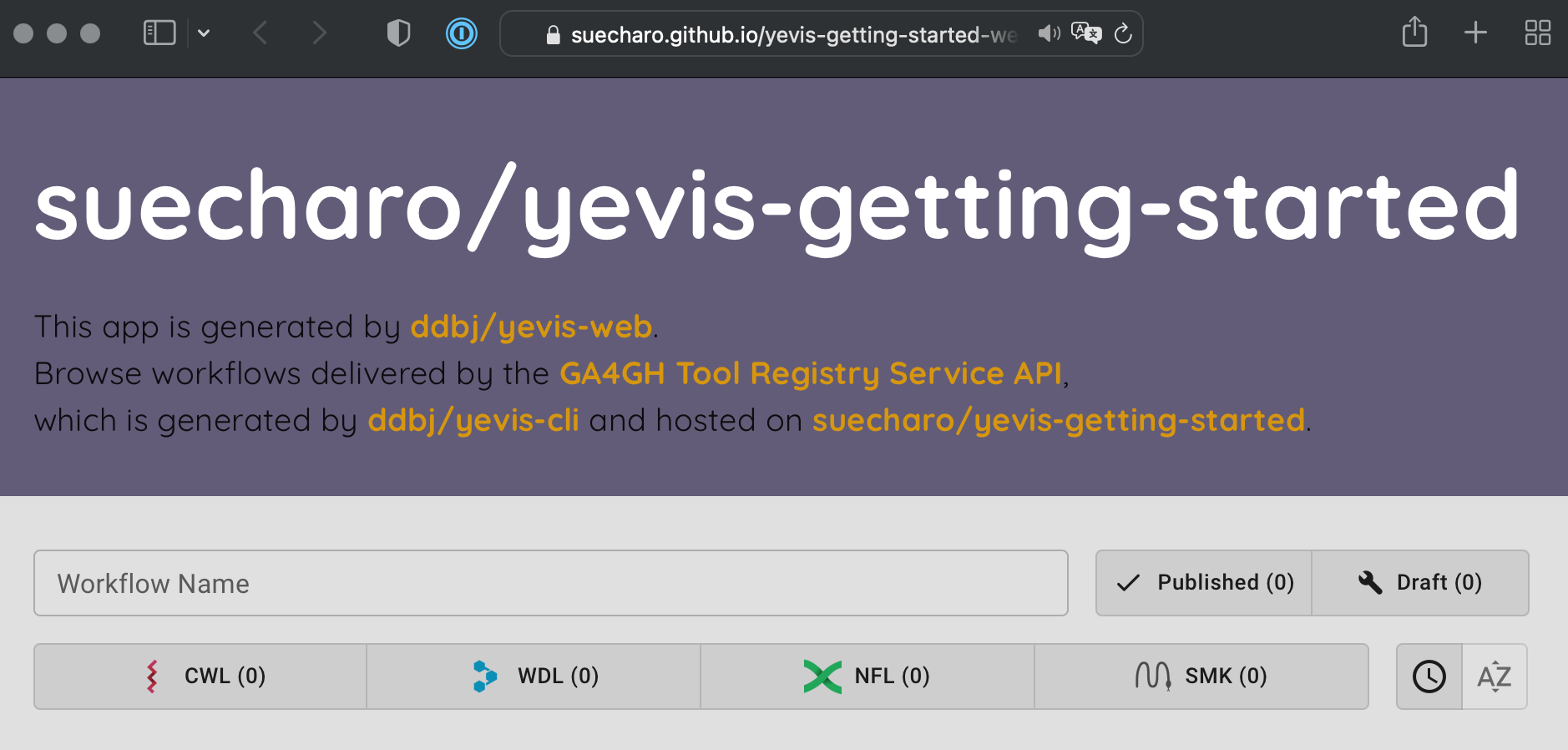The height and width of the screenshot is (750, 1568).
Task: Click the address bar URL
Action: (x=793, y=34)
